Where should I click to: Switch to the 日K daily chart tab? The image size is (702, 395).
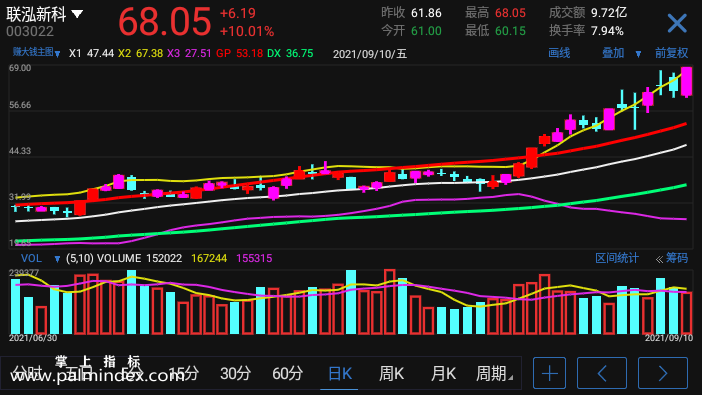click(340, 373)
